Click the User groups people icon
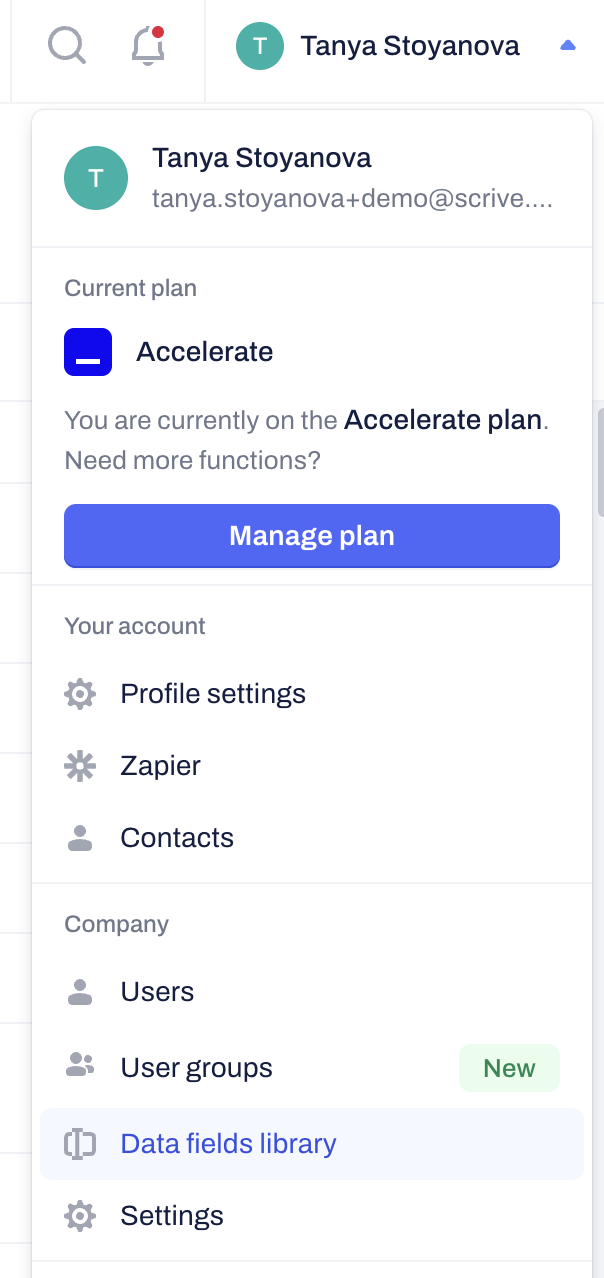 80,1066
